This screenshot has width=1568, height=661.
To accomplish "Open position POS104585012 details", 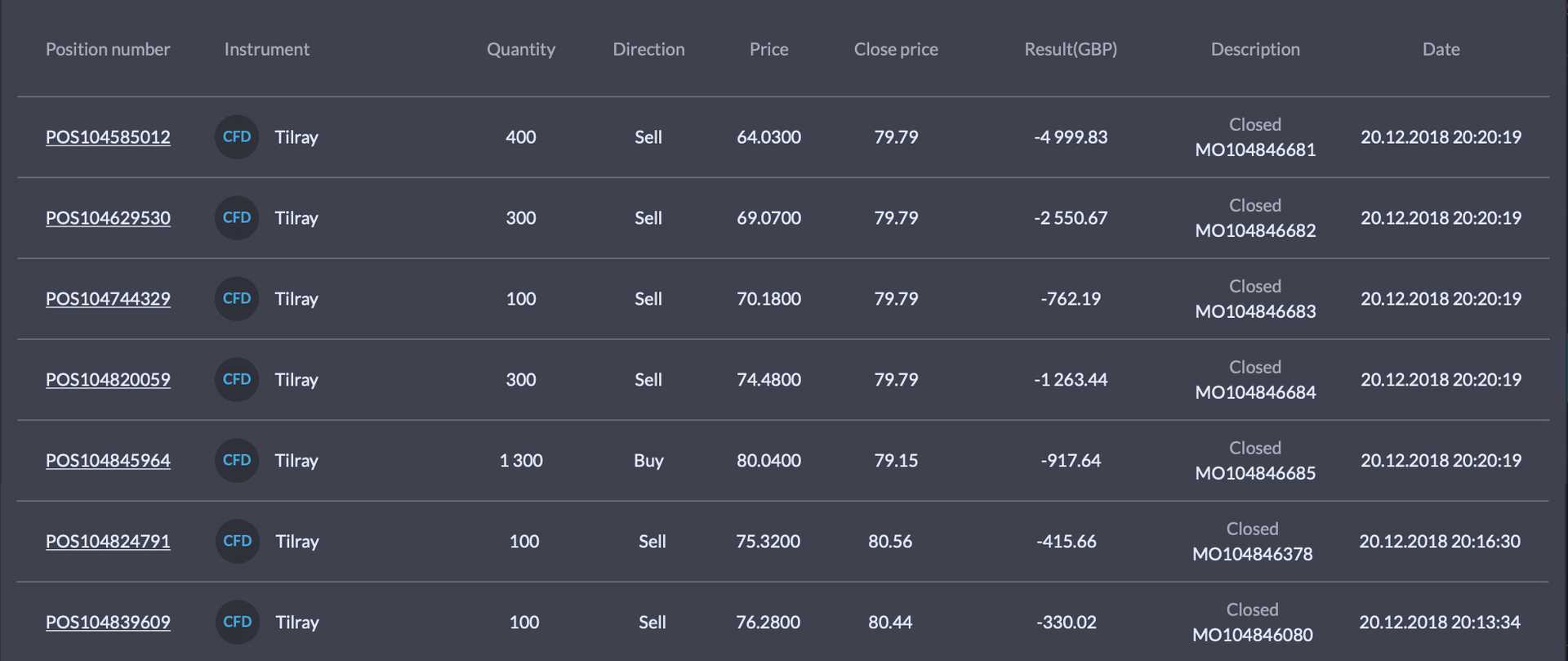I will tap(108, 136).
